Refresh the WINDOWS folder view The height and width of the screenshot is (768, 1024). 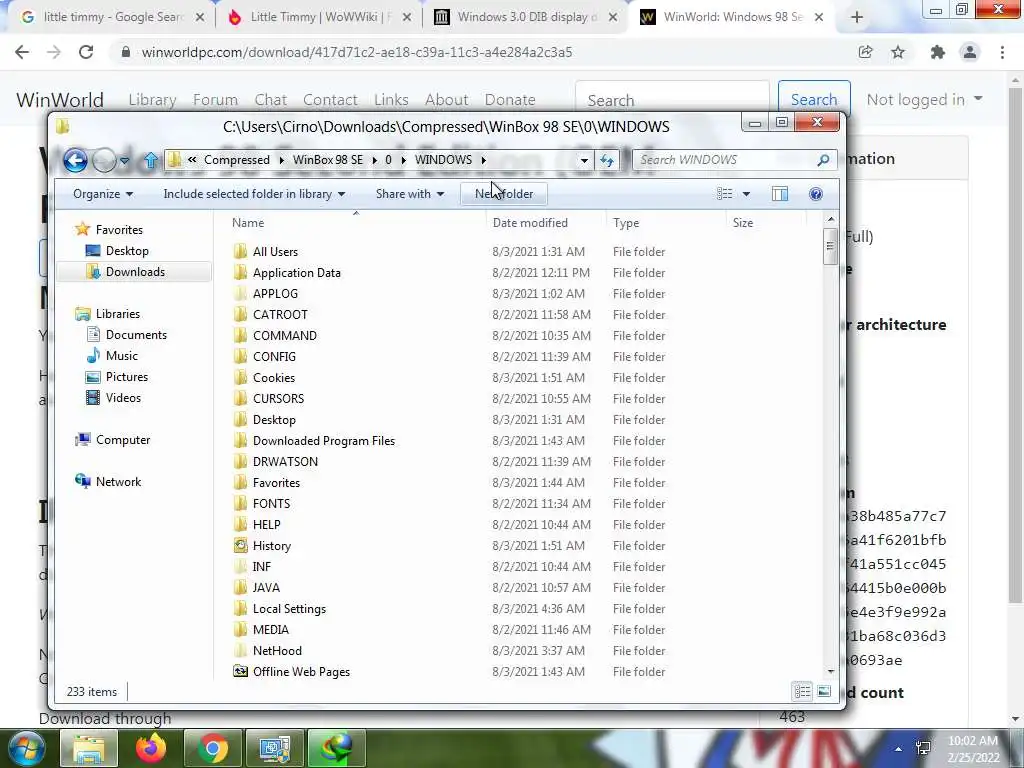pos(607,160)
